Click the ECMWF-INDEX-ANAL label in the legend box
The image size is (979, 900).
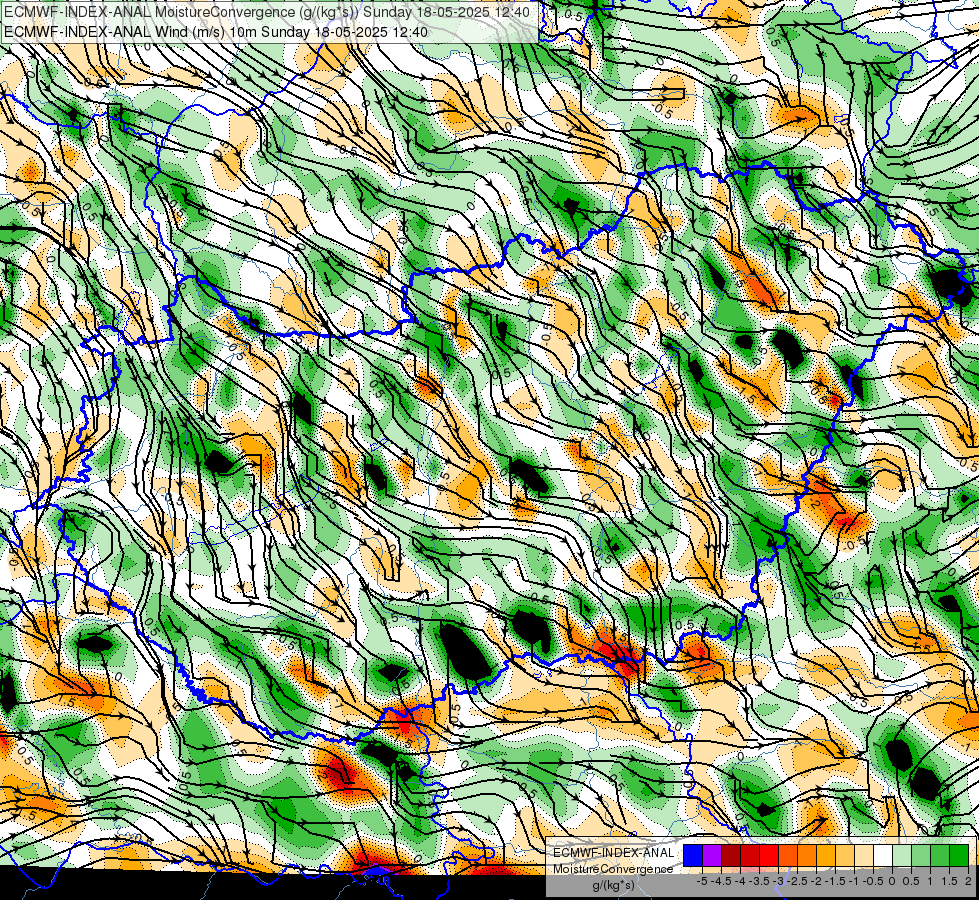tap(614, 853)
